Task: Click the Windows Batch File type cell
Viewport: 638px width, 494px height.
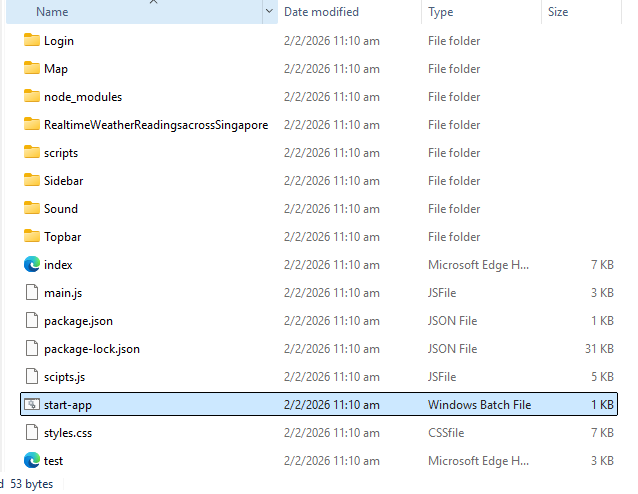Action: [479, 404]
